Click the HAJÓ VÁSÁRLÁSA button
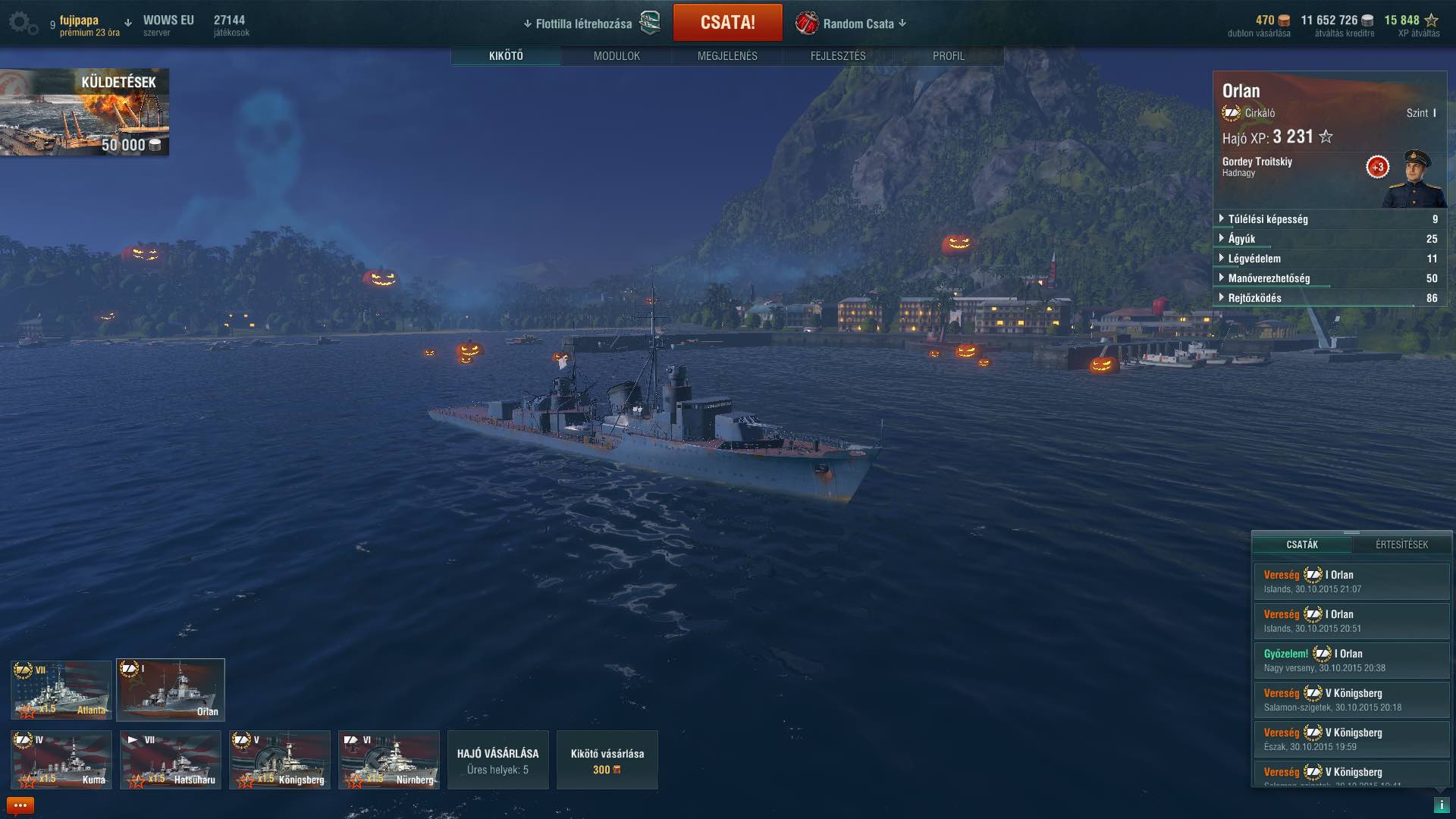This screenshot has height=819, width=1456. pyautogui.click(x=498, y=760)
